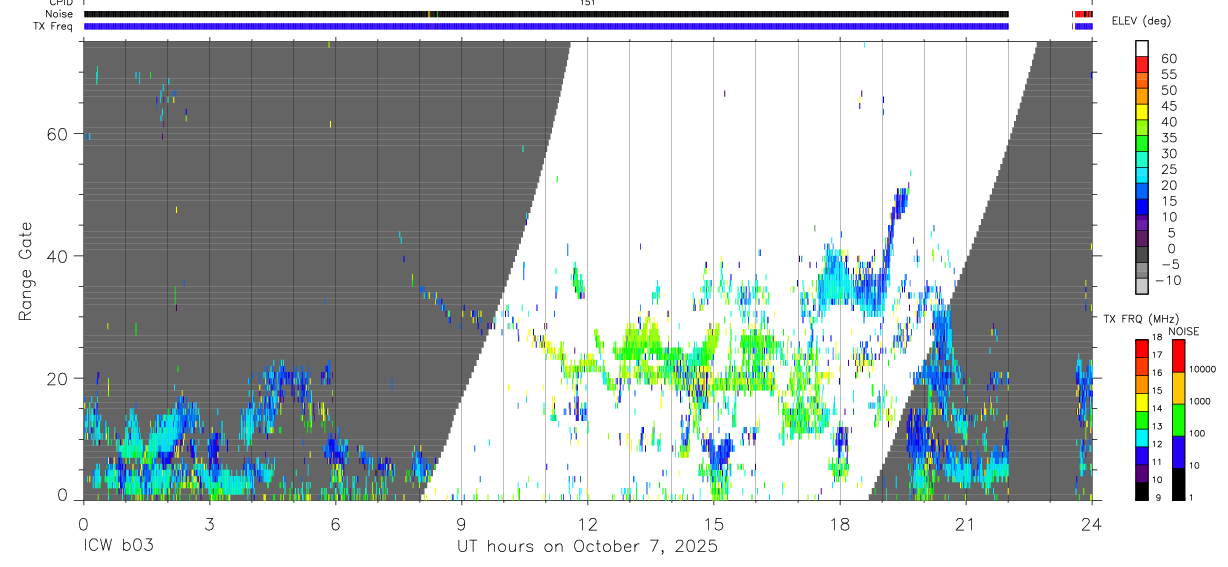Click the 'UT hours on October 7, 2025' label
This screenshot has width=1228, height=567.
(587, 547)
